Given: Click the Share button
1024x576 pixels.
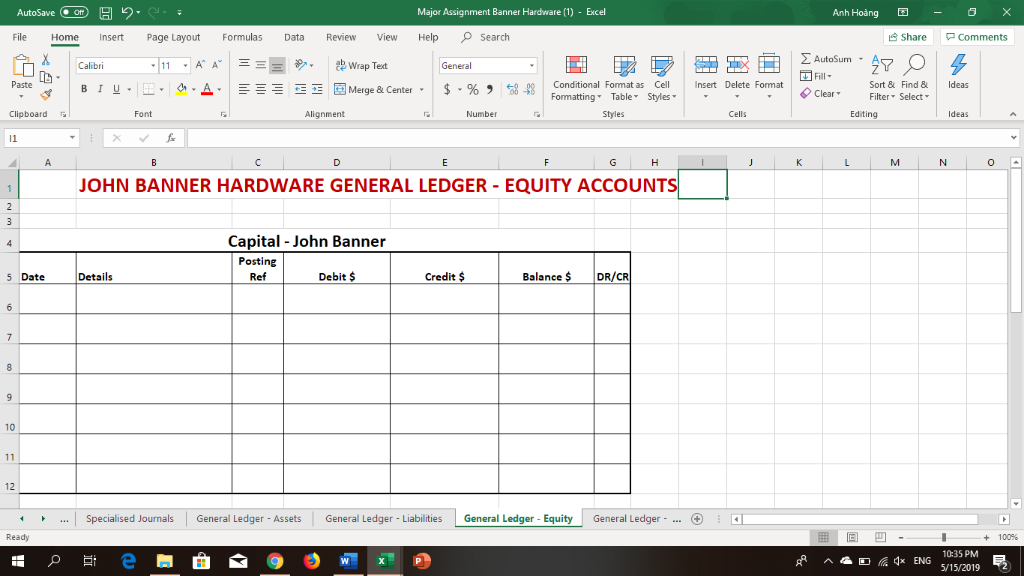Looking at the screenshot, I should tap(906, 36).
